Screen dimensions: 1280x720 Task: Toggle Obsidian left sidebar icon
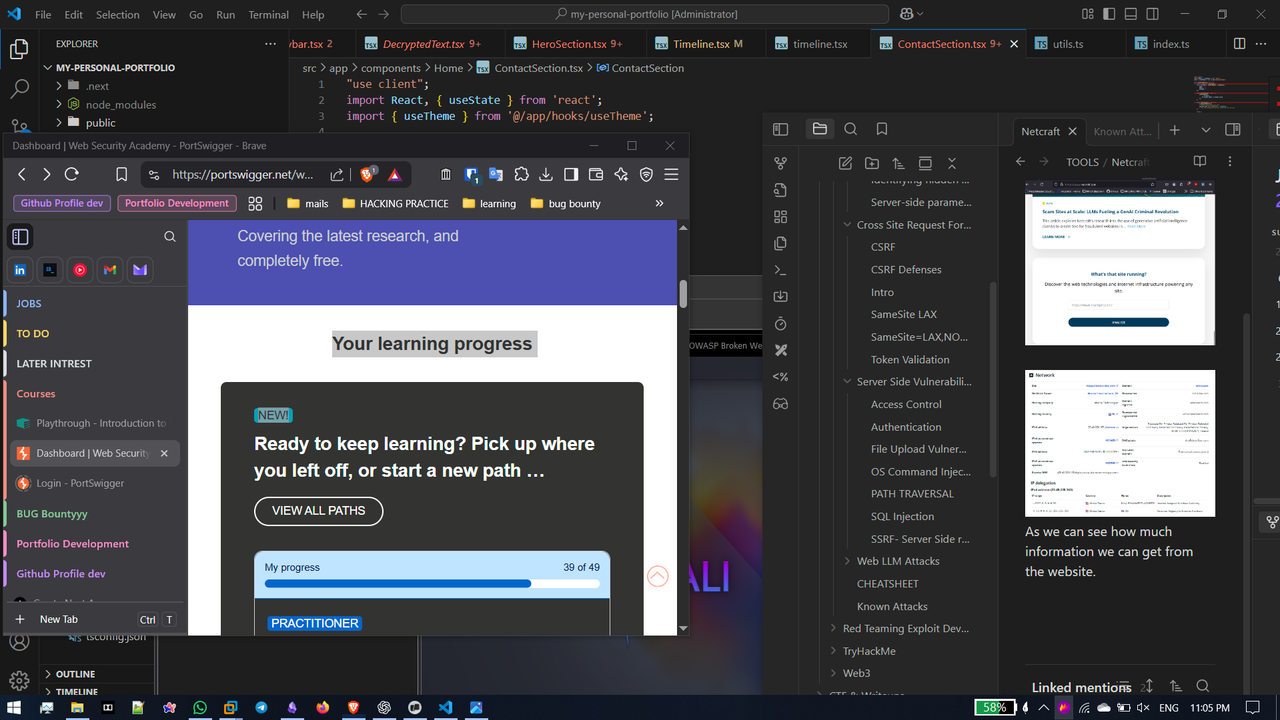(x=781, y=129)
